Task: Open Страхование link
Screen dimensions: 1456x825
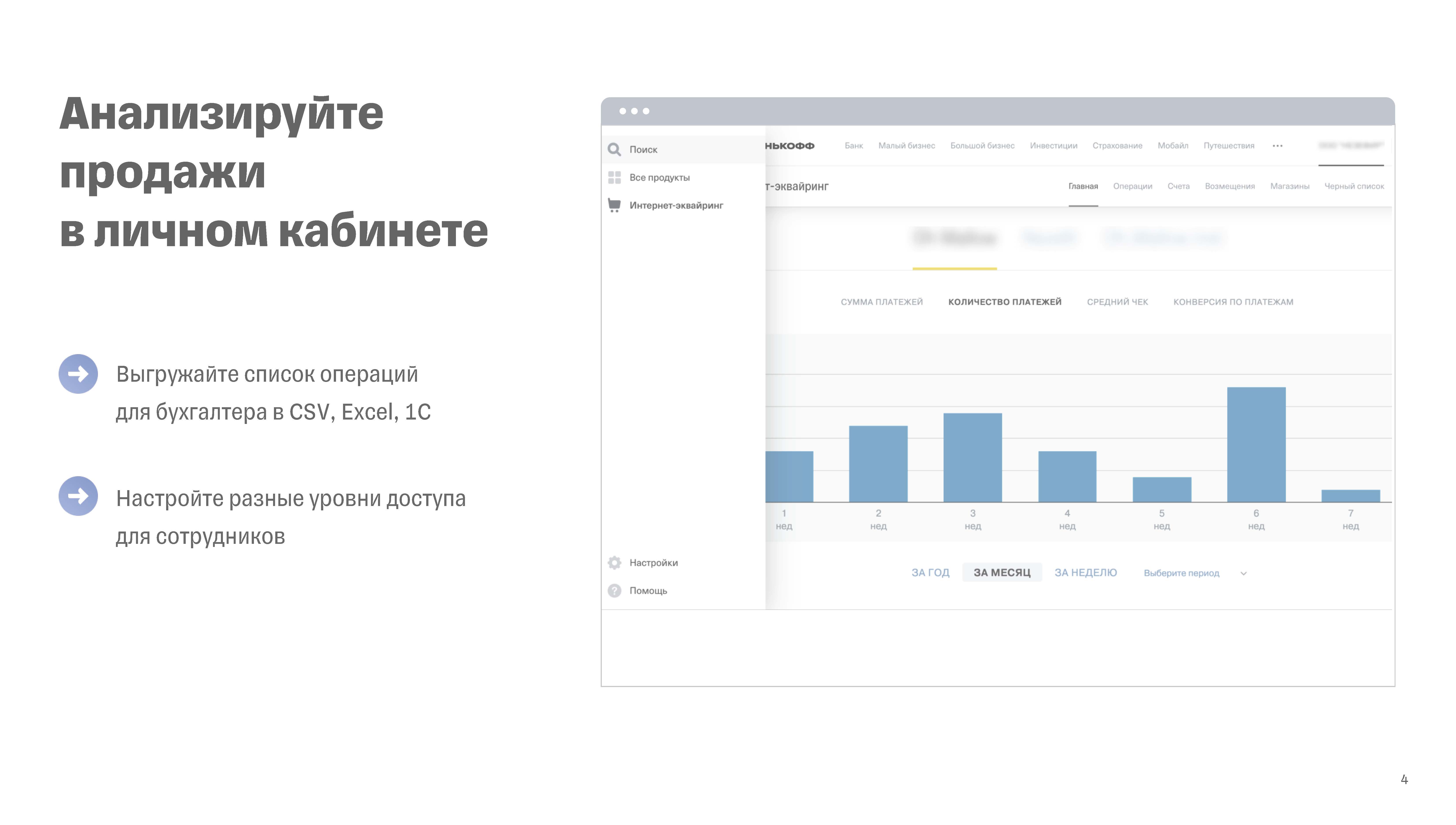Action: click(1117, 146)
